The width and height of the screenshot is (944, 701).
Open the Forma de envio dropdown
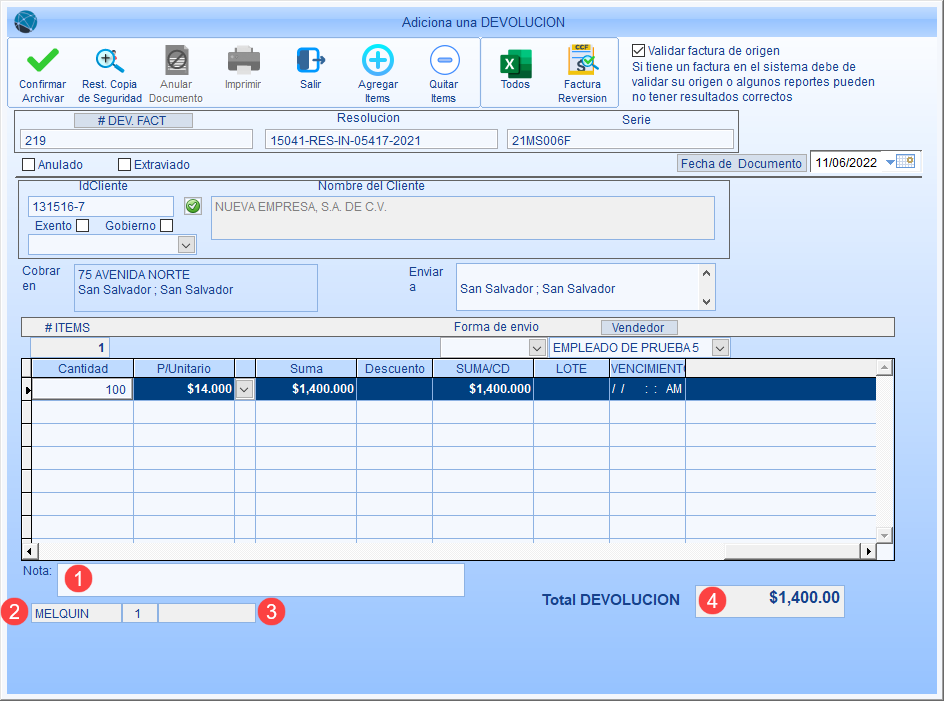coord(537,347)
